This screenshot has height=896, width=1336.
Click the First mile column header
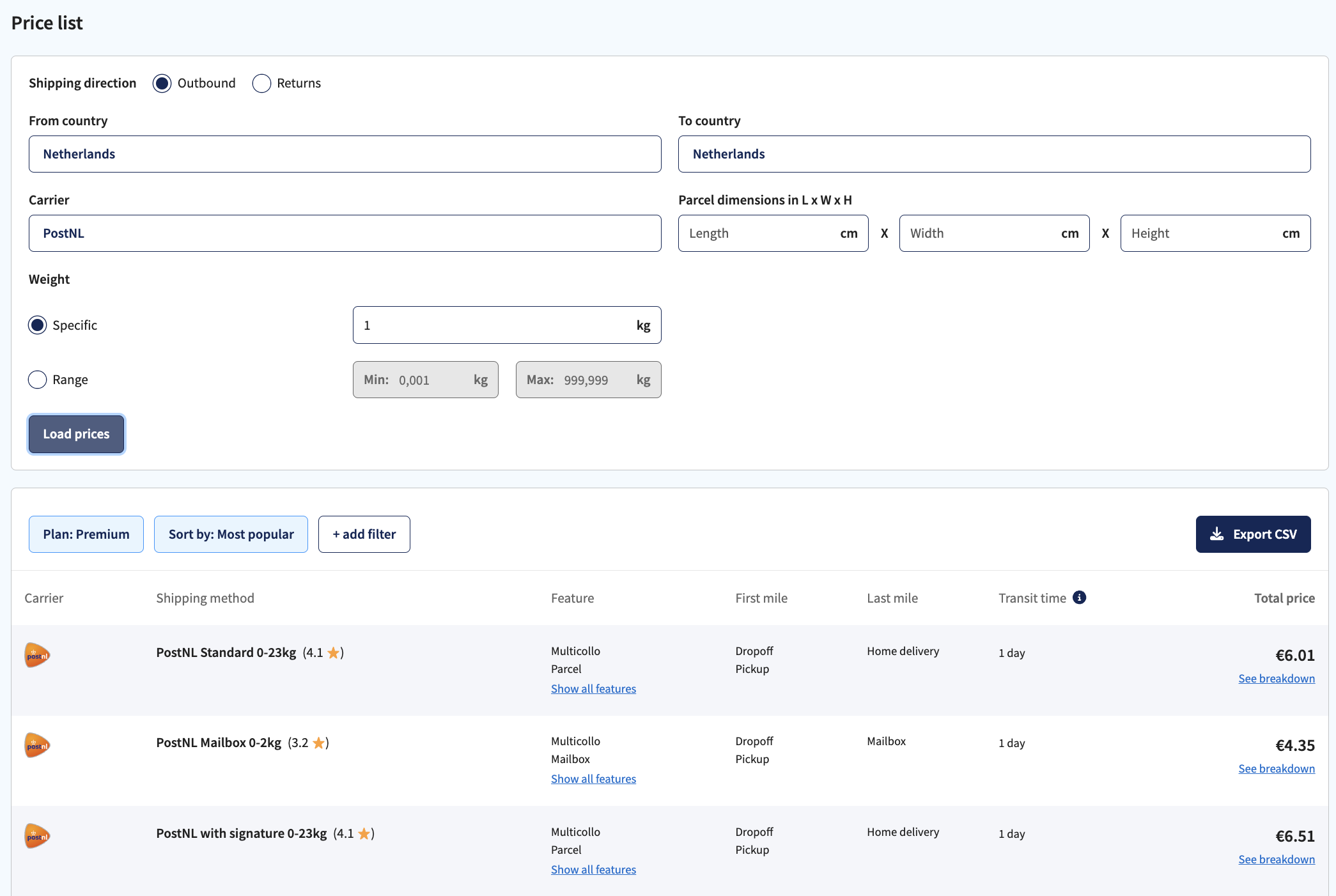[761, 598]
